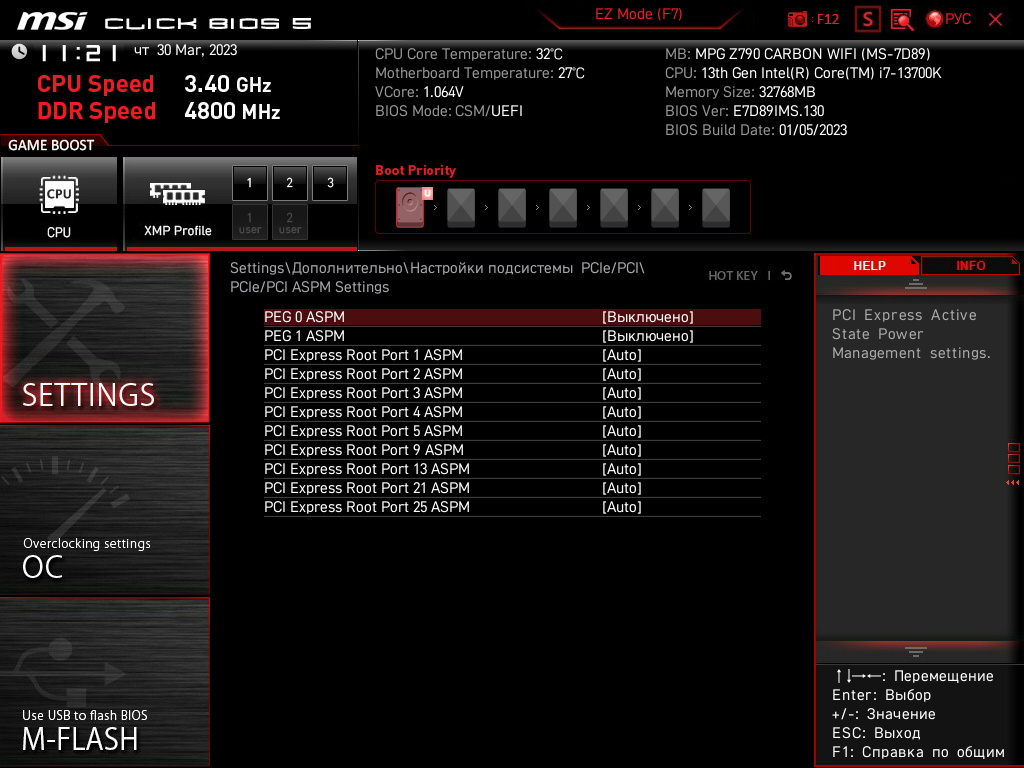This screenshot has height=768, width=1024.
Task: Open Root Port 2 ASPM [Auto] value
Action: [x=622, y=374]
